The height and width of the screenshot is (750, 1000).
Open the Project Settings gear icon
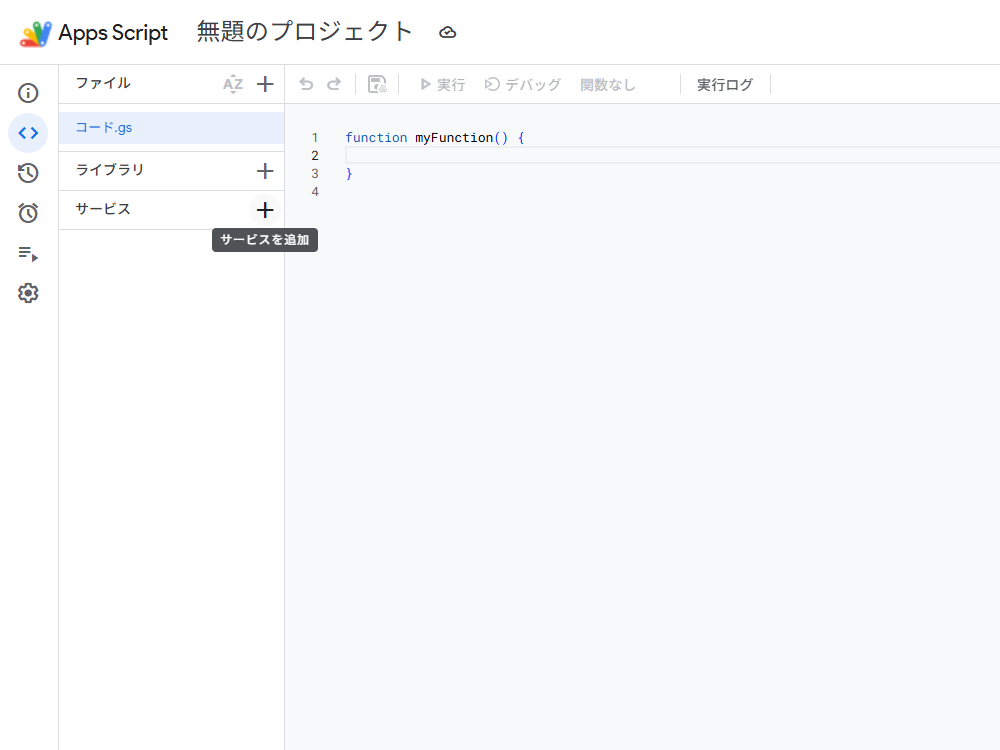pos(28,293)
